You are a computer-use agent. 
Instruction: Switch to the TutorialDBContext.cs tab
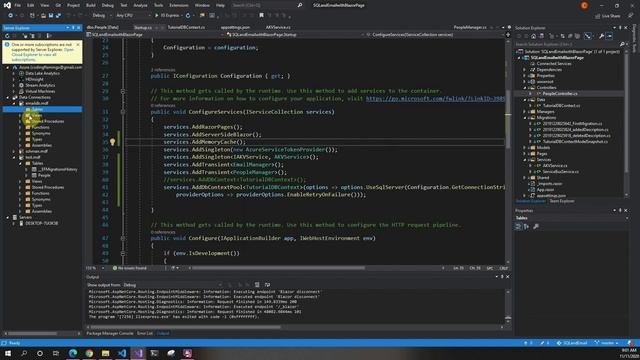[186, 27]
